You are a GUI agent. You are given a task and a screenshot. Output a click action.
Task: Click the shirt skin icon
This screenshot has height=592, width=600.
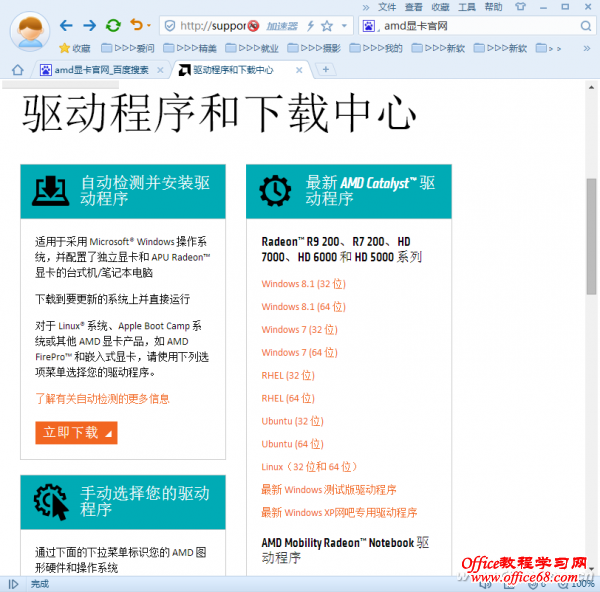(x=520, y=7)
